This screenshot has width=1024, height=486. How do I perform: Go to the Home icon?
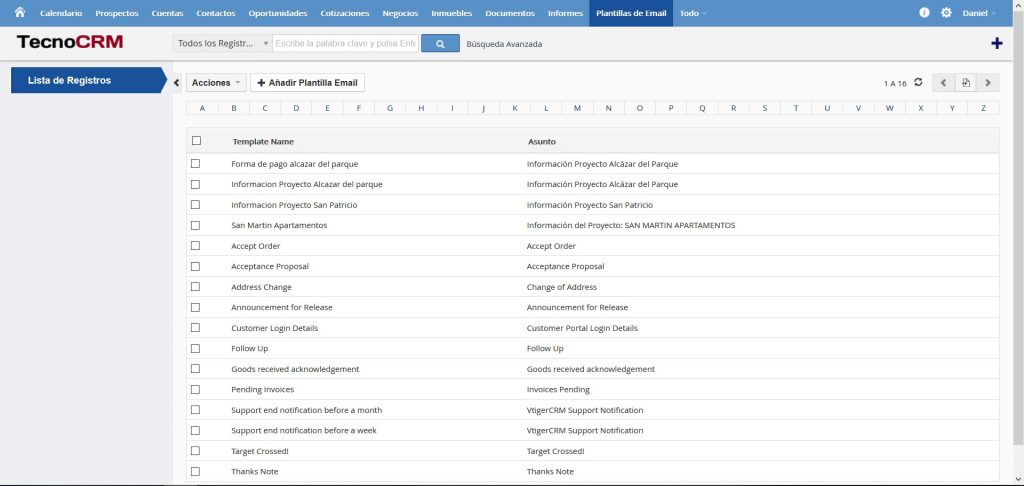(19, 13)
